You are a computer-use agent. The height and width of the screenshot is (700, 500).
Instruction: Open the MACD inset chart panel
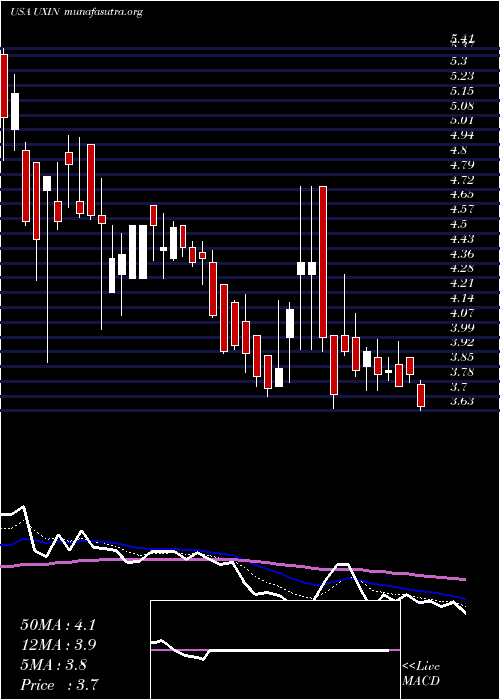(x=275, y=650)
